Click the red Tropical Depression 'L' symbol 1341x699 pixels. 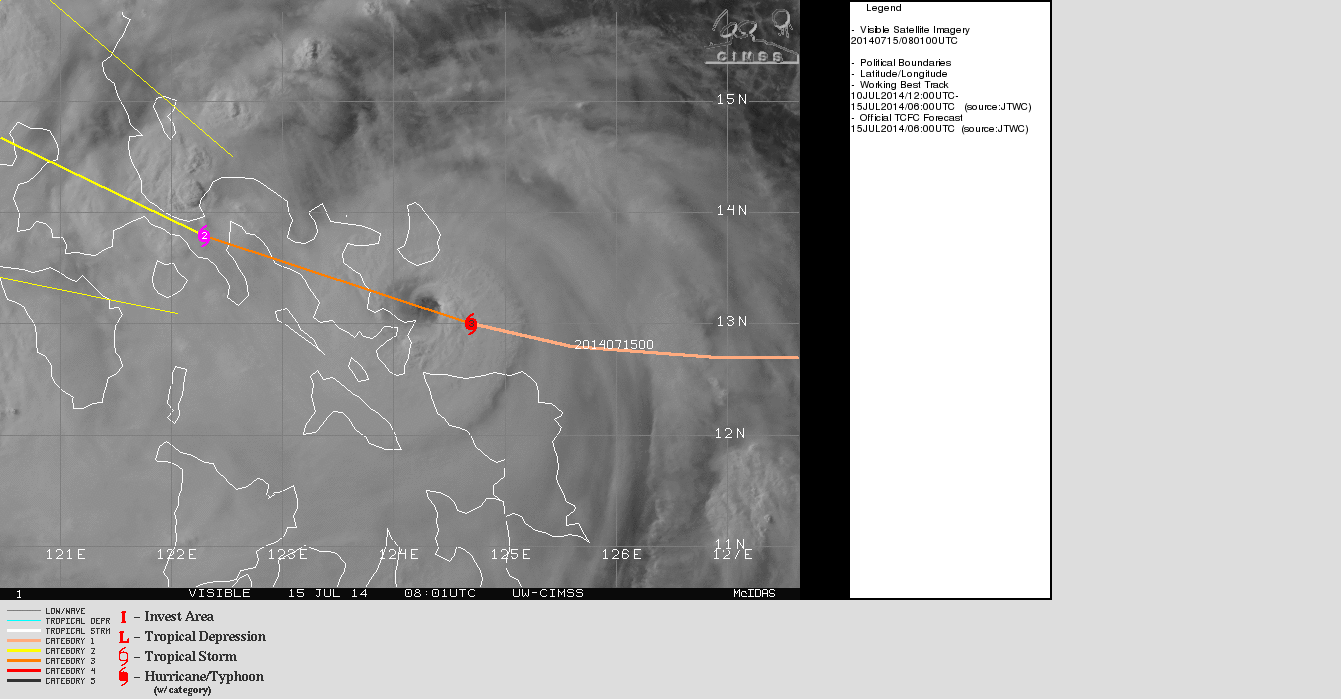pyautogui.click(x=124, y=637)
